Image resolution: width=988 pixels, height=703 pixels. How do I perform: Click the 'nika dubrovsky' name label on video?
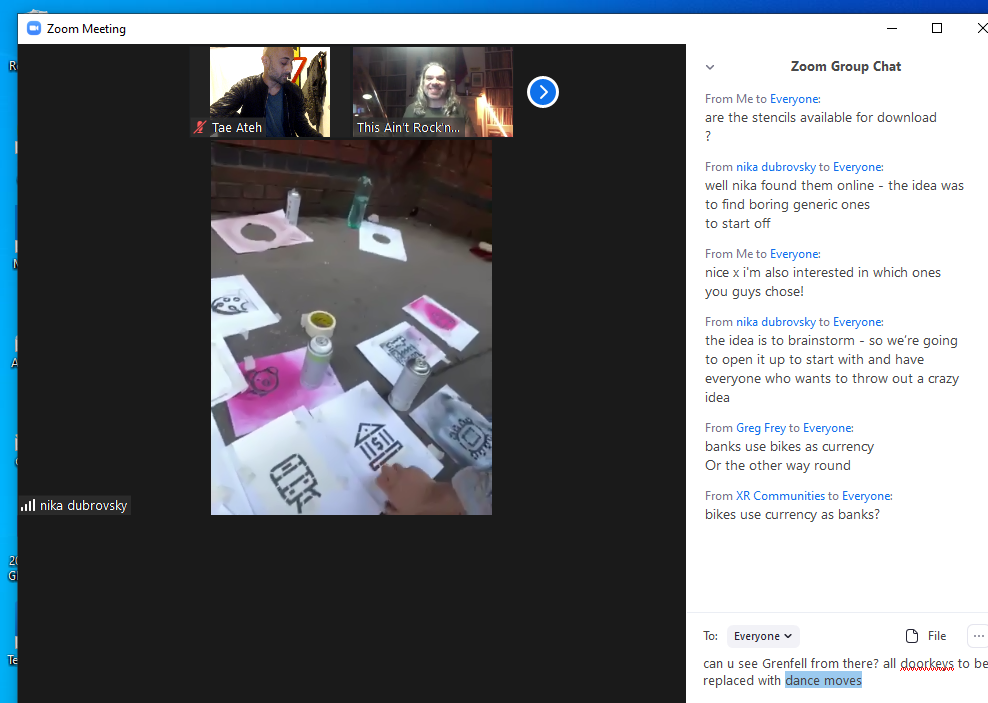(x=83, y=506)
